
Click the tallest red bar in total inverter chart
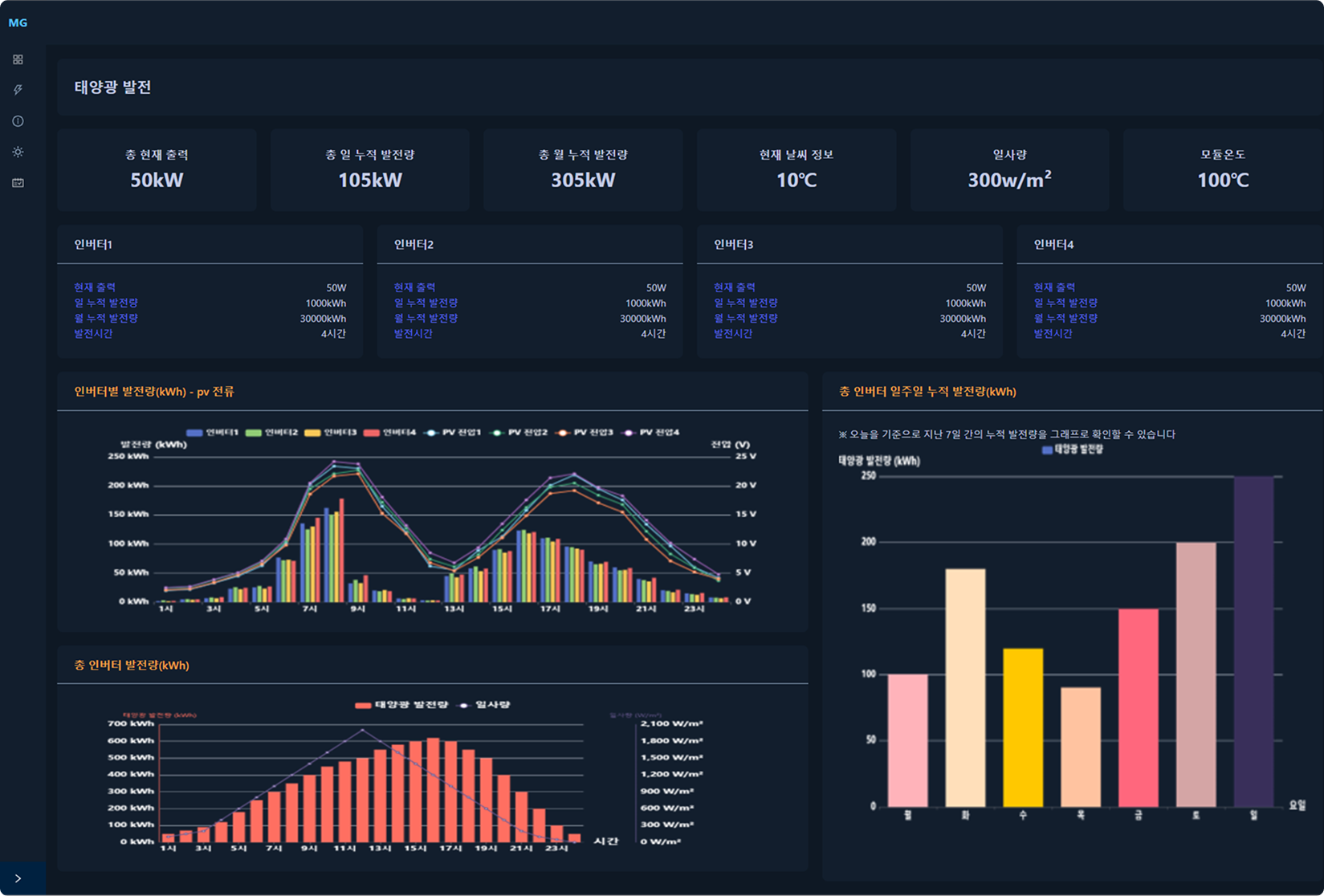(433, 790)
